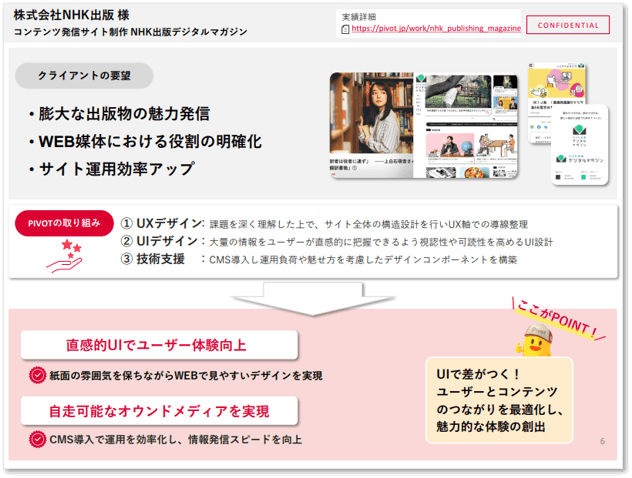Click the 直感的UIでユーザー体験向上 box
632x478 pixels.
159,345
